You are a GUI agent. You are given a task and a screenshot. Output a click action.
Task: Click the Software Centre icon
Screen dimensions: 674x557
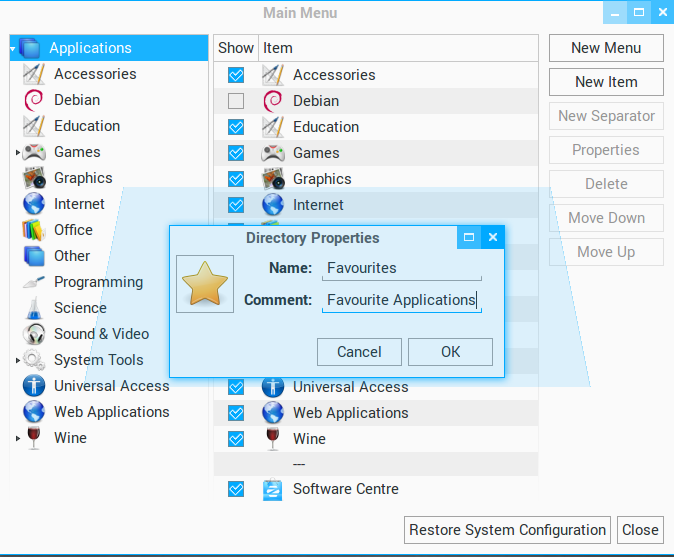(x=272, y=489)
